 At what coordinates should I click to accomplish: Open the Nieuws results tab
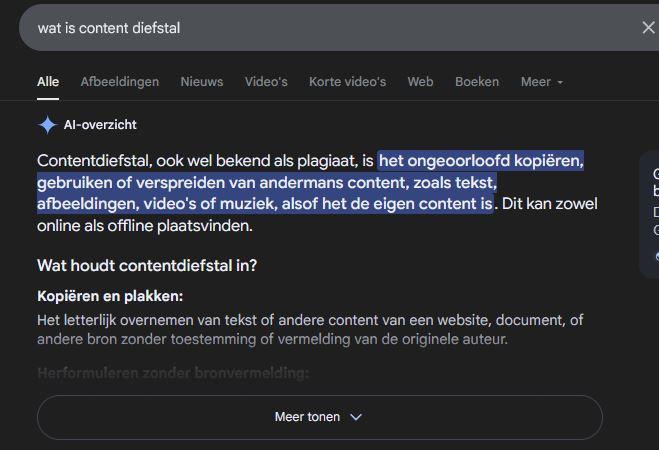click(202, 82)
